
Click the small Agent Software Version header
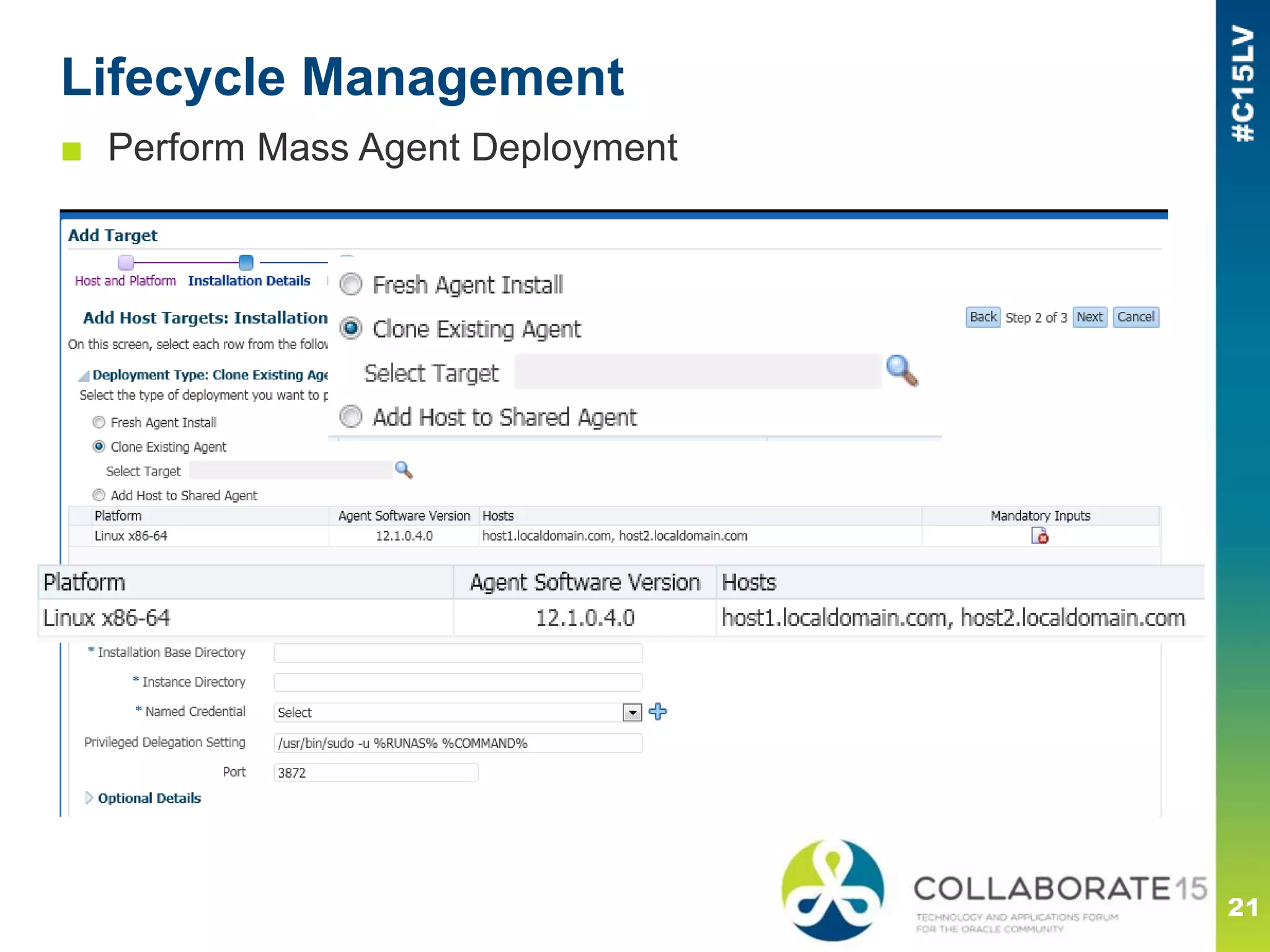tap(404, 516)
